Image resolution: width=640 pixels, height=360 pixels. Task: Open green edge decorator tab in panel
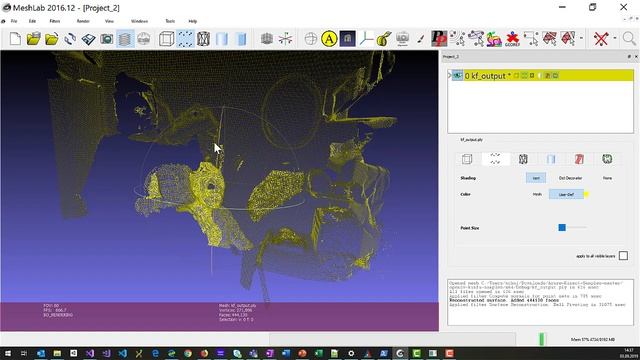607,159
